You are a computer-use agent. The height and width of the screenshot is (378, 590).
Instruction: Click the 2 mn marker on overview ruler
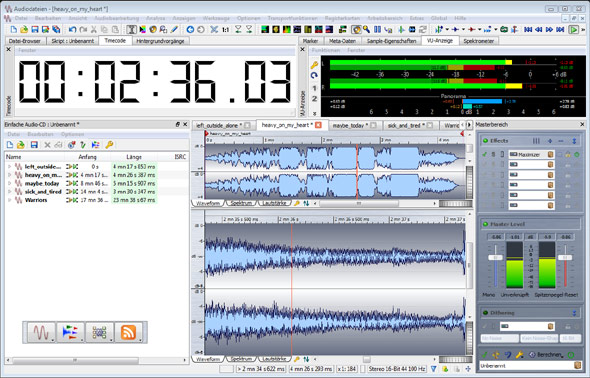(x=327, y=140)
